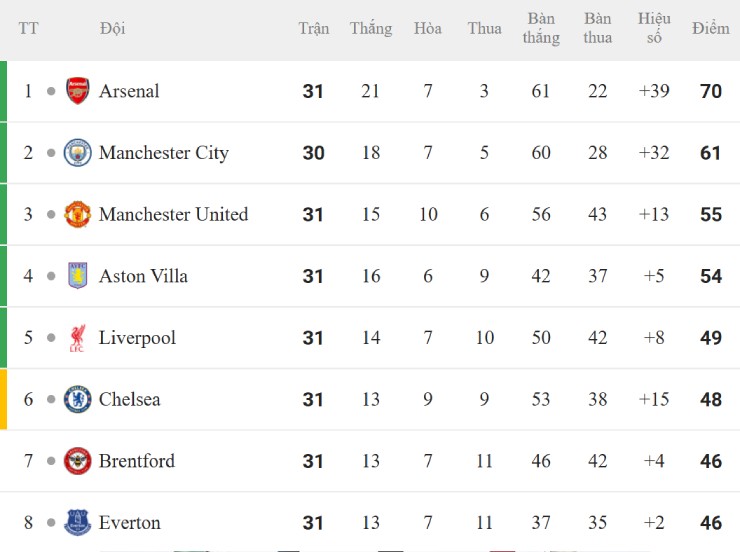Open the Manchester City team link

164,153
